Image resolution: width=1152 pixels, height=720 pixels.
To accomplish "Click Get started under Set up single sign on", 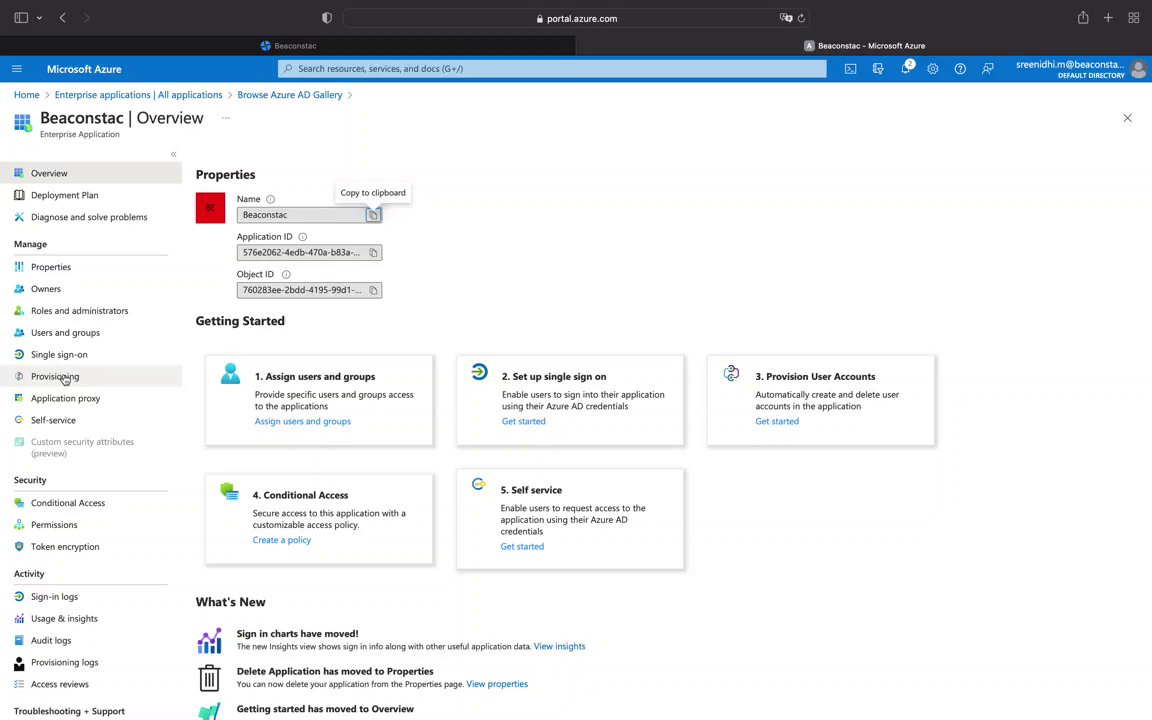I will 523,422.
